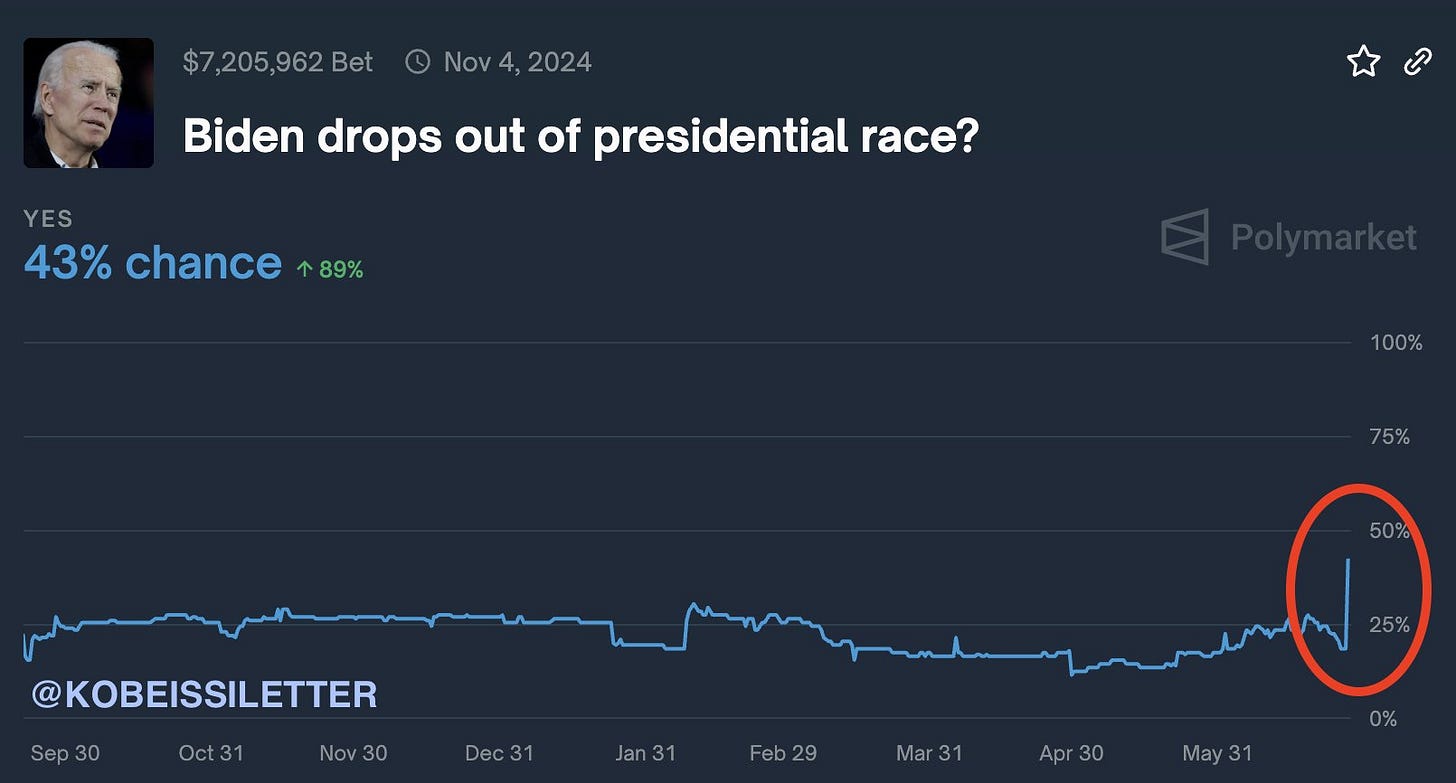1456x783 pixels.
Task: Click the "Biden drops out of presidential race?" title
Action: 580,137
